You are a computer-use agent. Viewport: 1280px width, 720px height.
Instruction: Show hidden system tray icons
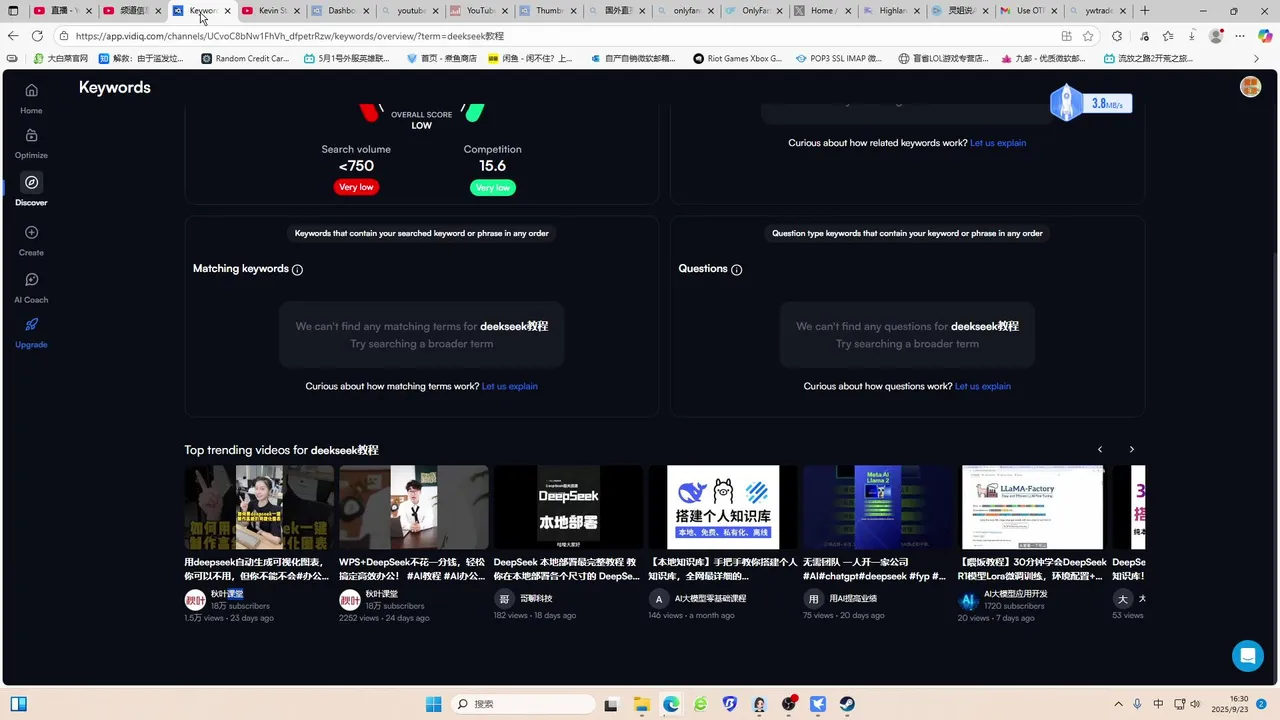[1118, 704]
